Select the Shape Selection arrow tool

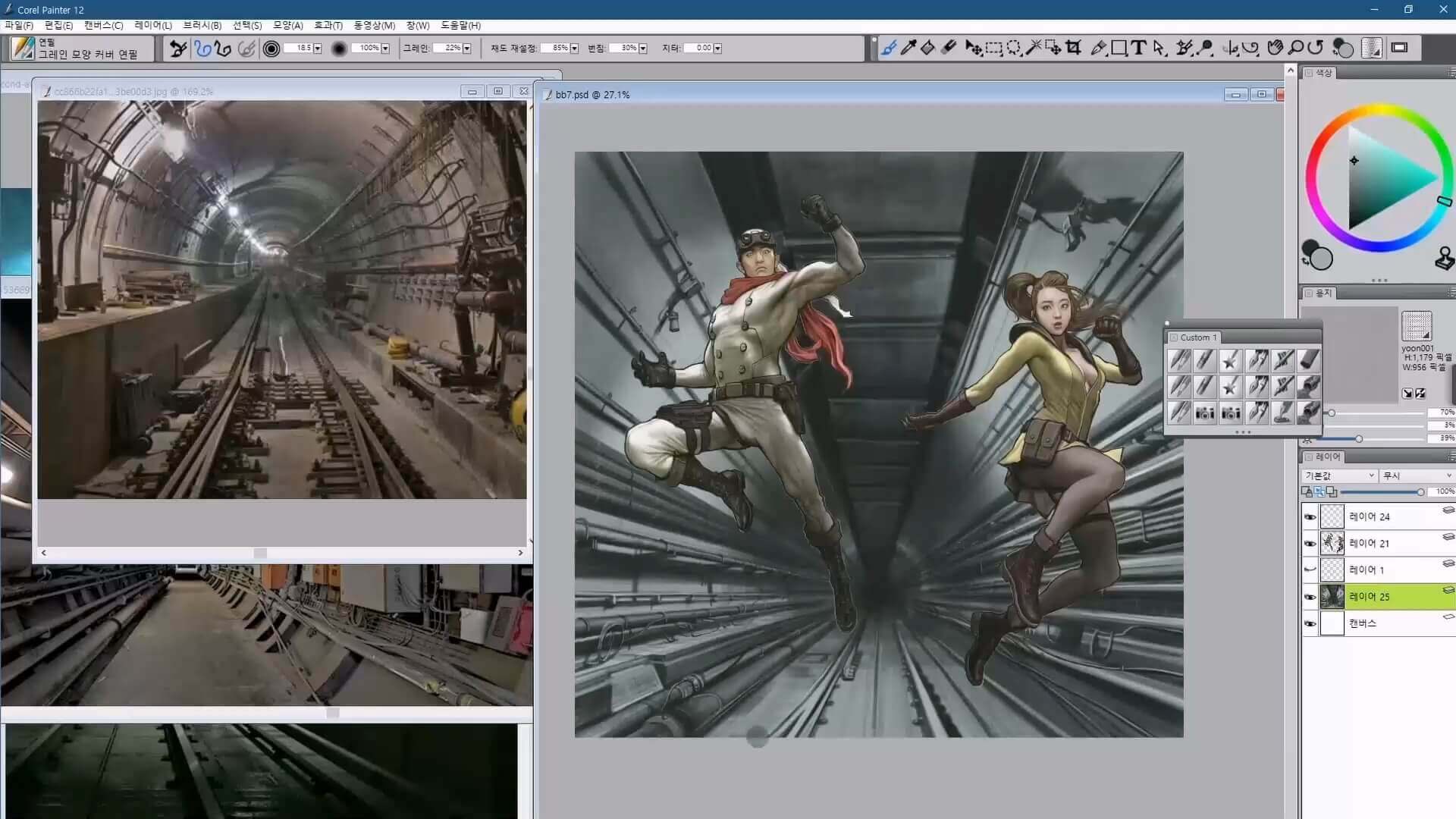[1159, 48]
